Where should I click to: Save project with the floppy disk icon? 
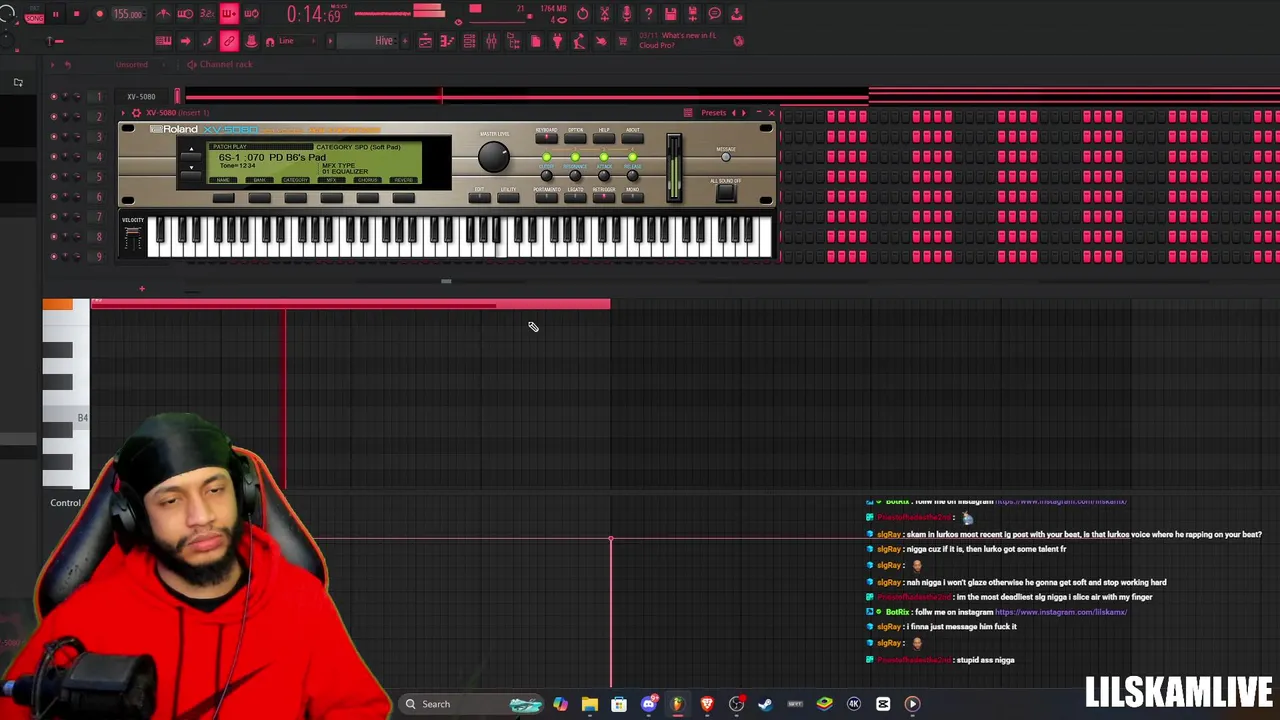670,14
